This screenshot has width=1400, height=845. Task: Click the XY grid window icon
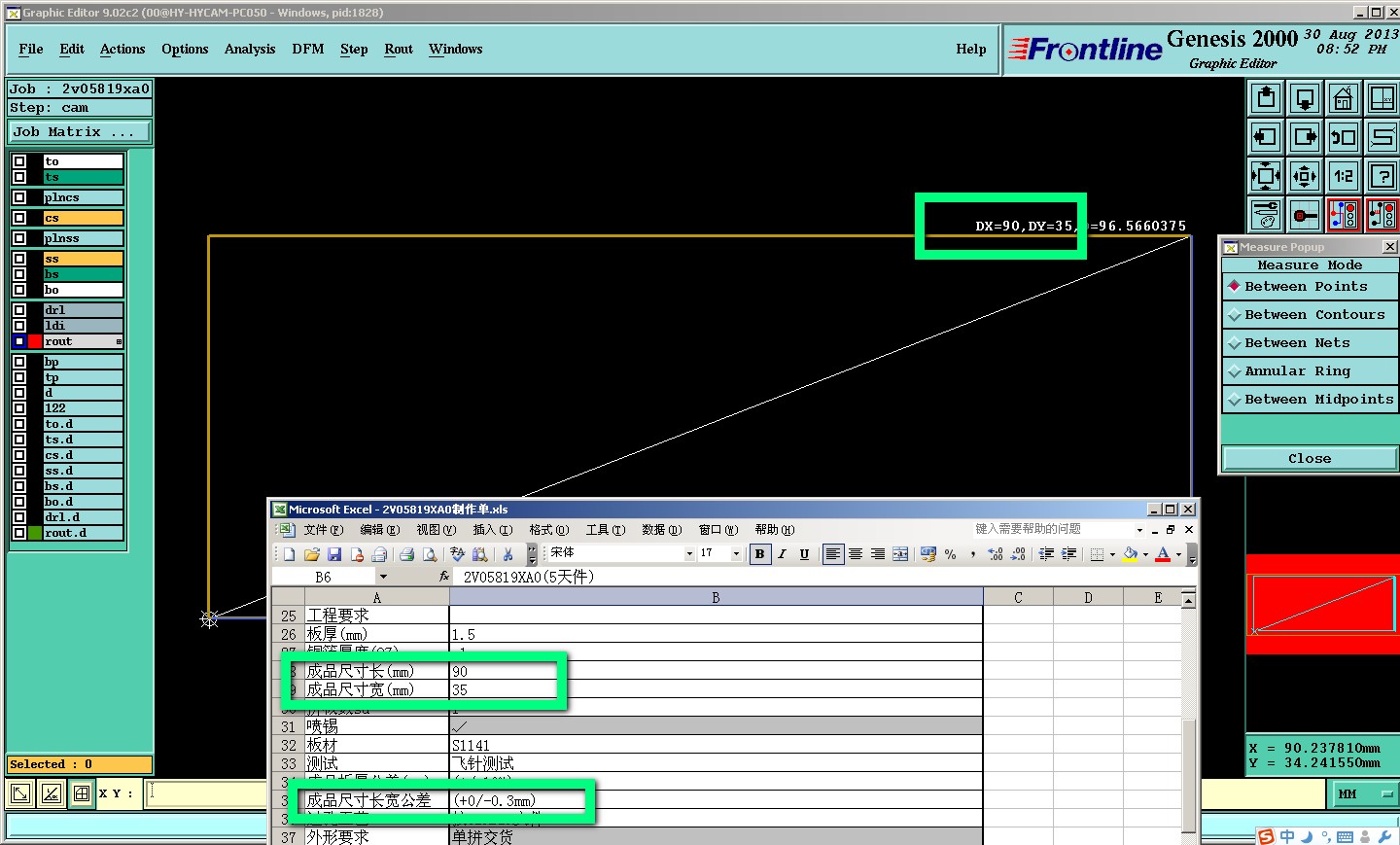coord(1382,98)
